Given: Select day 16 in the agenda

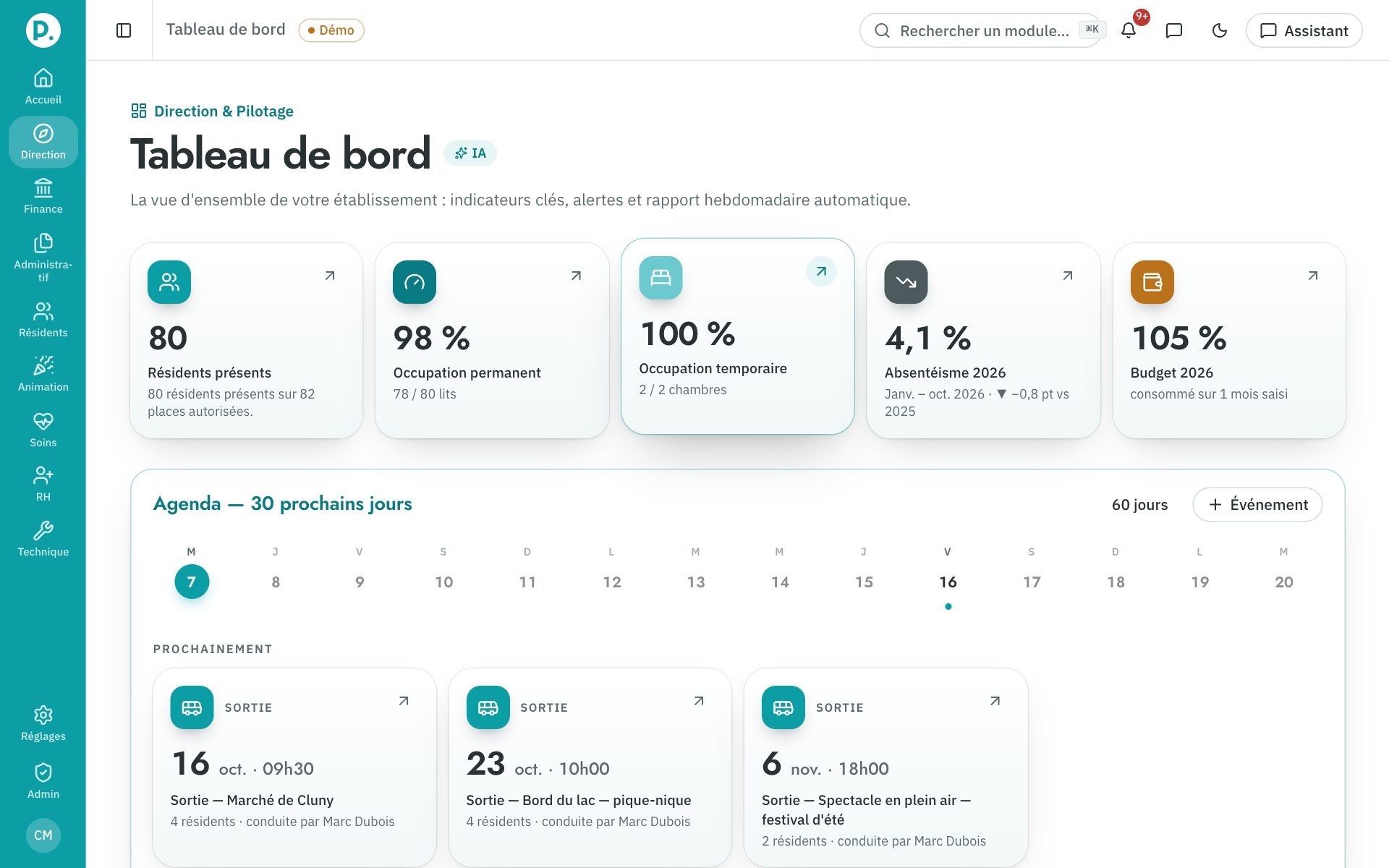Looking at the screenshot, I should 948,582.
